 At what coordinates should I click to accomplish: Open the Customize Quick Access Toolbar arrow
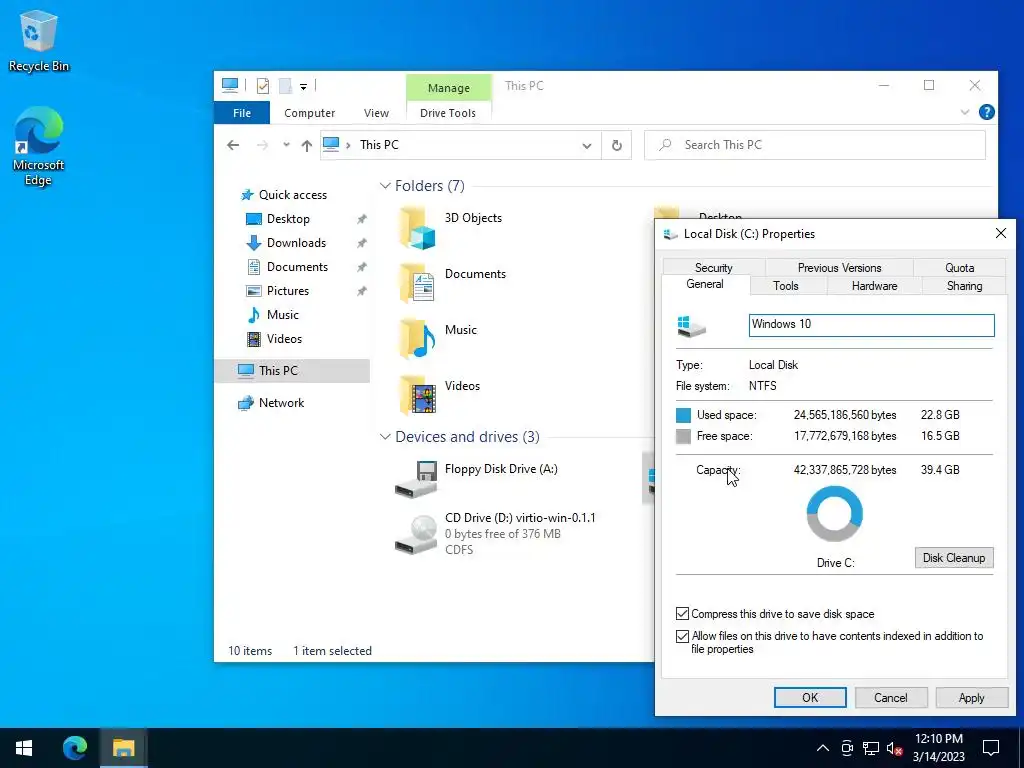point(304,86)
